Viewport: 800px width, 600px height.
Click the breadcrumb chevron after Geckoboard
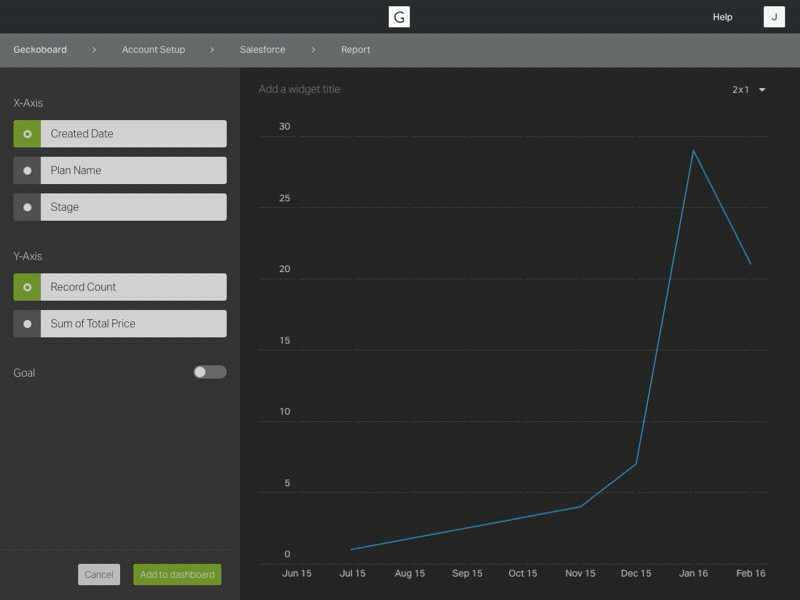[x=92, y=48]
